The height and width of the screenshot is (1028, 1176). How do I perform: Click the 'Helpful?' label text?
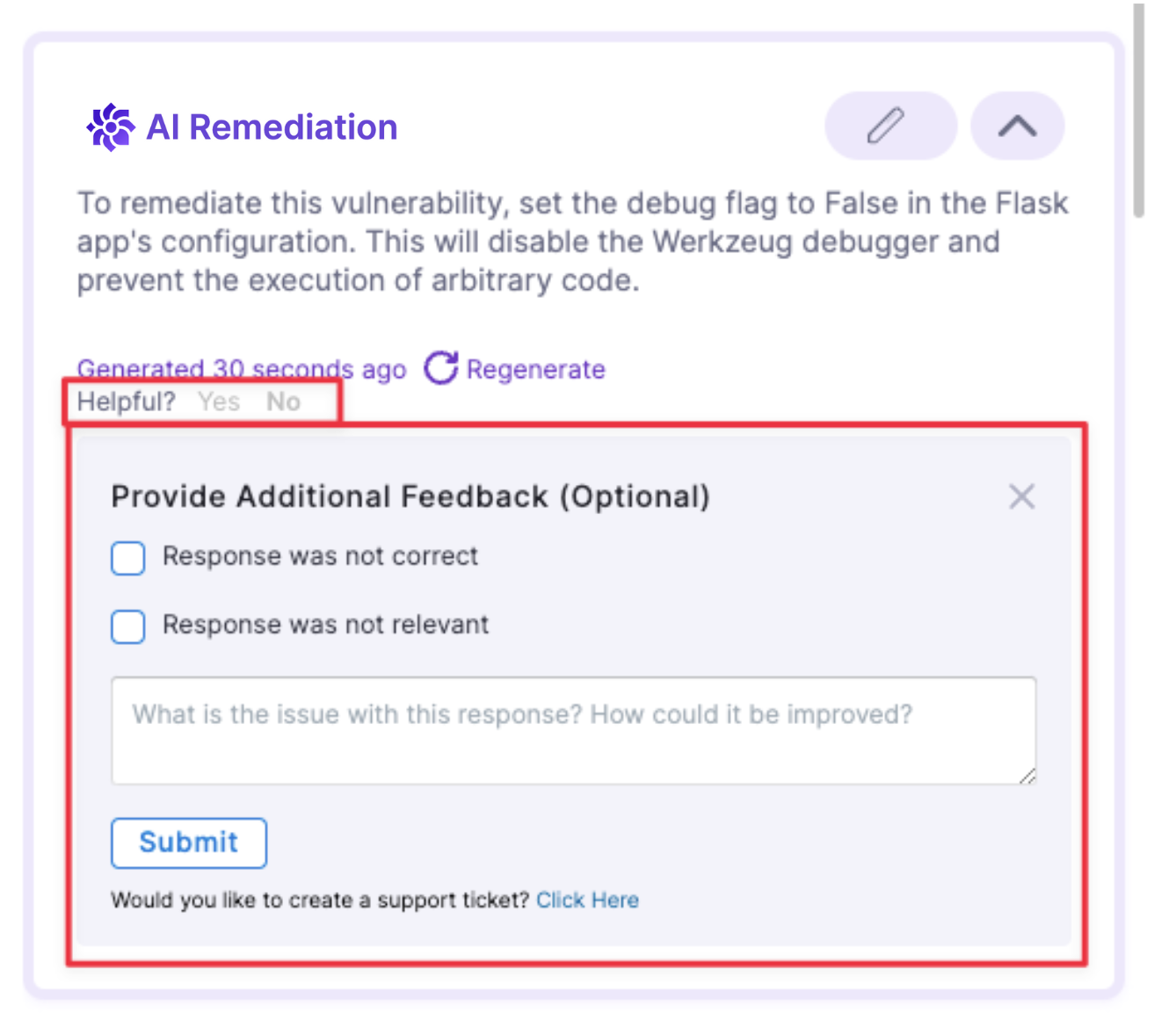click(x=126, y=402)
